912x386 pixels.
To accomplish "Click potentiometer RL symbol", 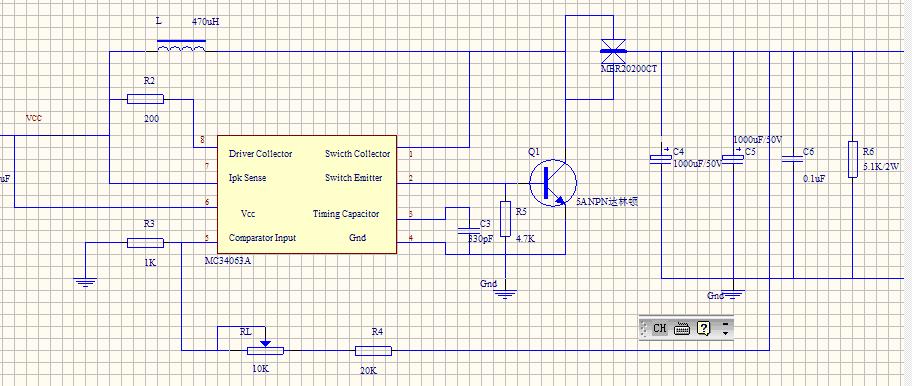I will coord(265,347).
